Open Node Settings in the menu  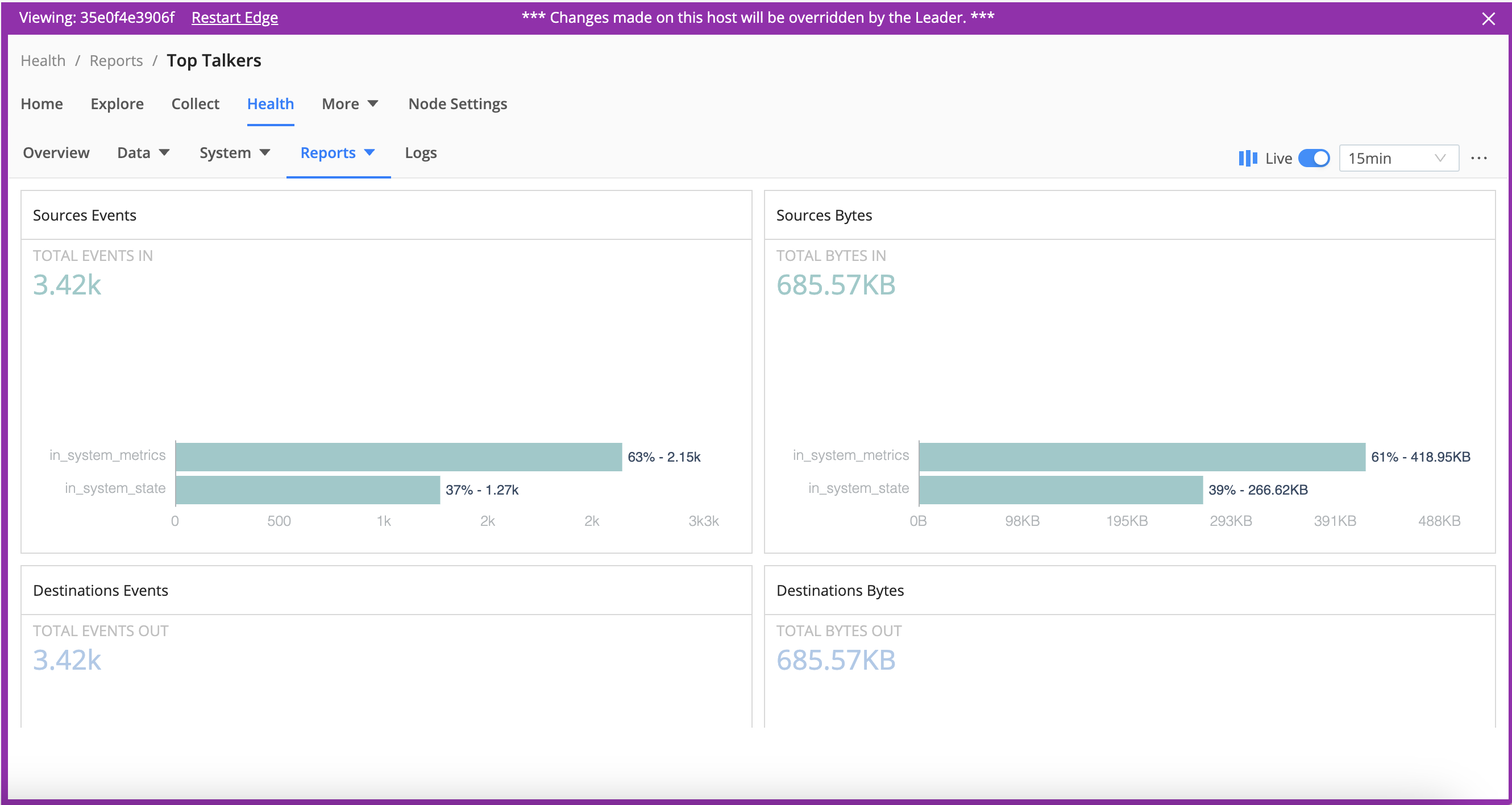coord(457,104)
